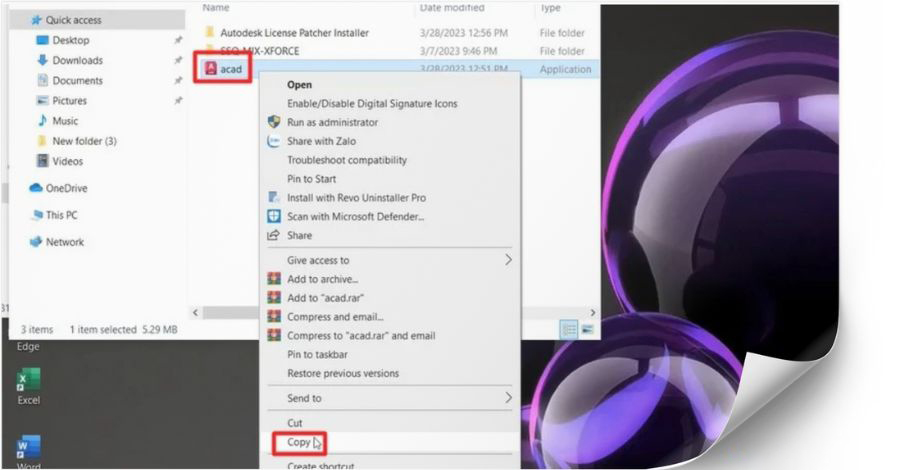Click the horizontal scrollbar left arrow
This screenshot has width=900, height=470.
195,313
